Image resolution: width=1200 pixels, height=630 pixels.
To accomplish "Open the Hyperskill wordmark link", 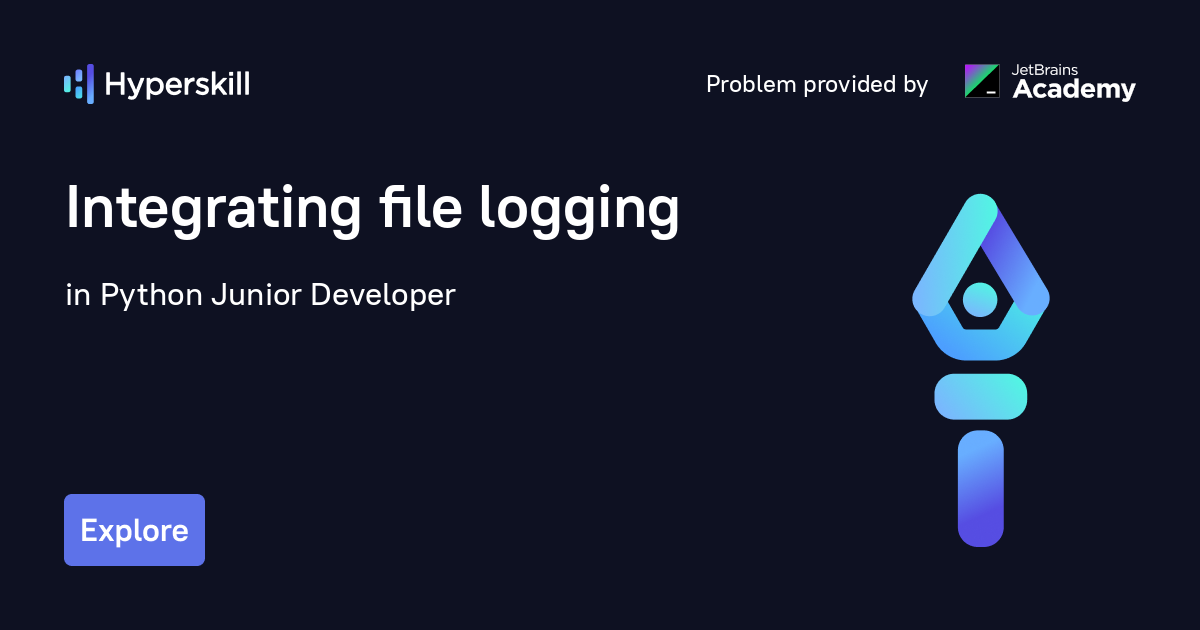I will [x=177, y=85].
